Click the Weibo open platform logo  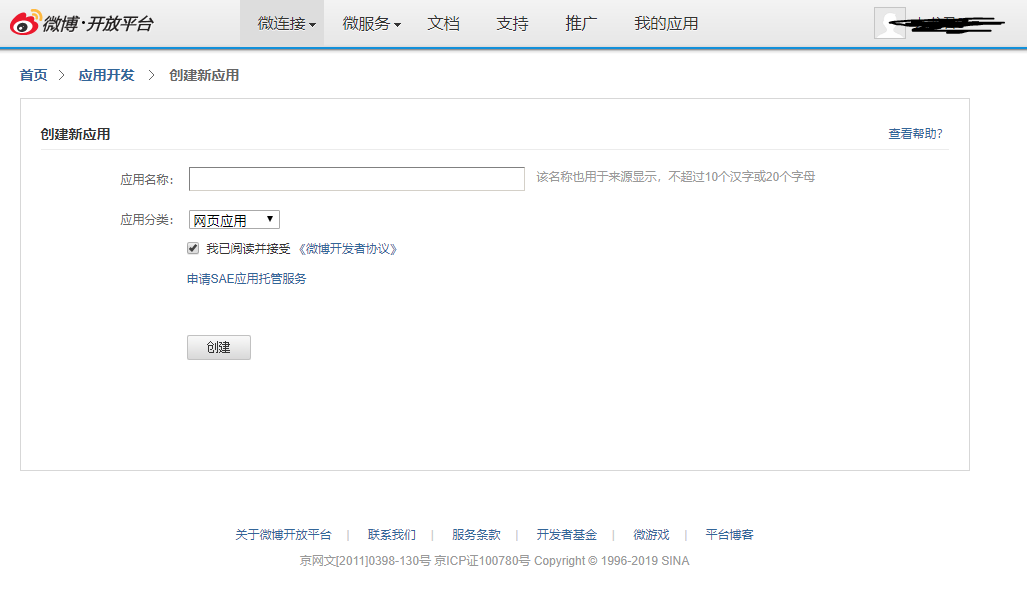pyautogui.click(x=82, y=23)
